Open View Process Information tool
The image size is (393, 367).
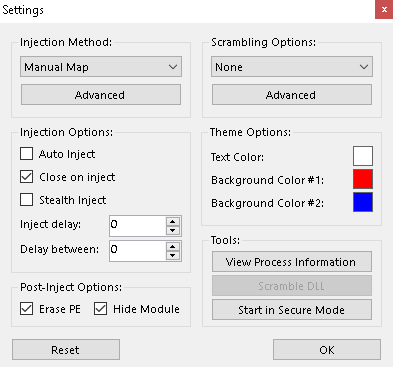(x=292, y=262)
